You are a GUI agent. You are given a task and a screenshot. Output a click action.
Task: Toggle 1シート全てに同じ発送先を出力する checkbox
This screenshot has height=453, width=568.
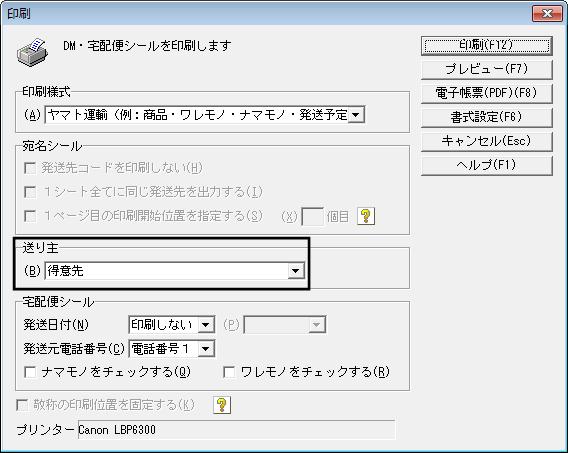point(30,192)
